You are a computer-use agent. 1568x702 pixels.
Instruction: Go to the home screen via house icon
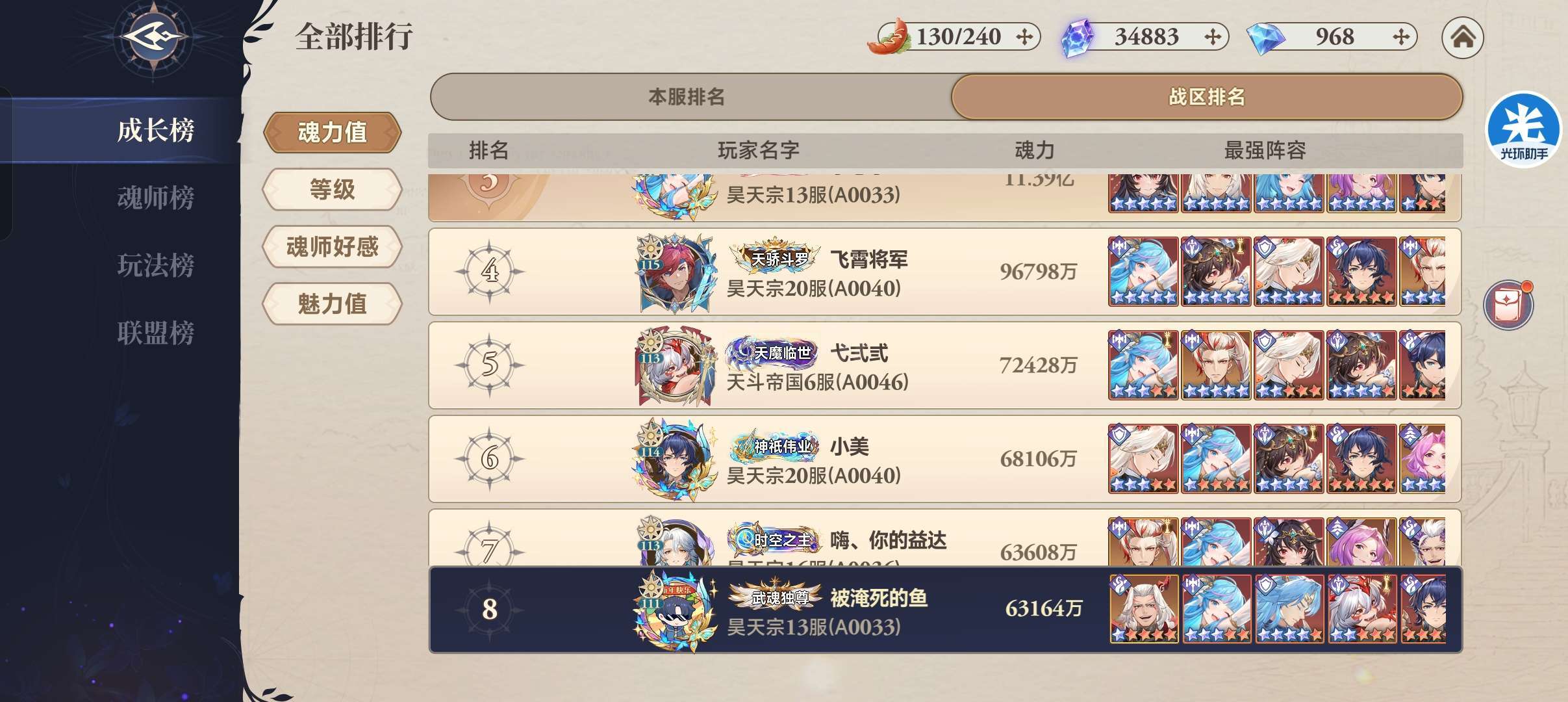[x=1462, y=37]
